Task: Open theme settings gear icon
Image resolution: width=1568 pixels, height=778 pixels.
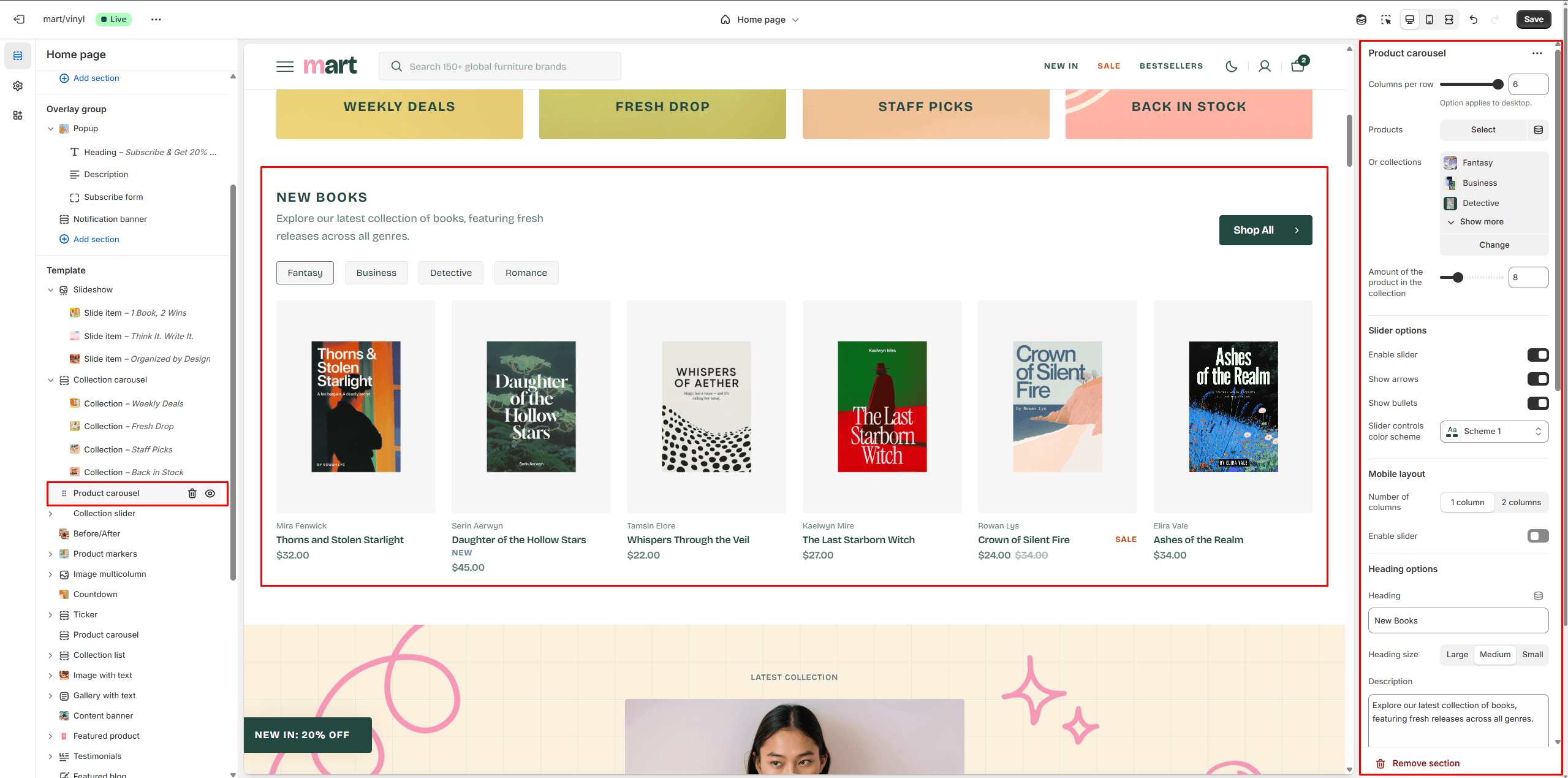Action: point(18,86)
